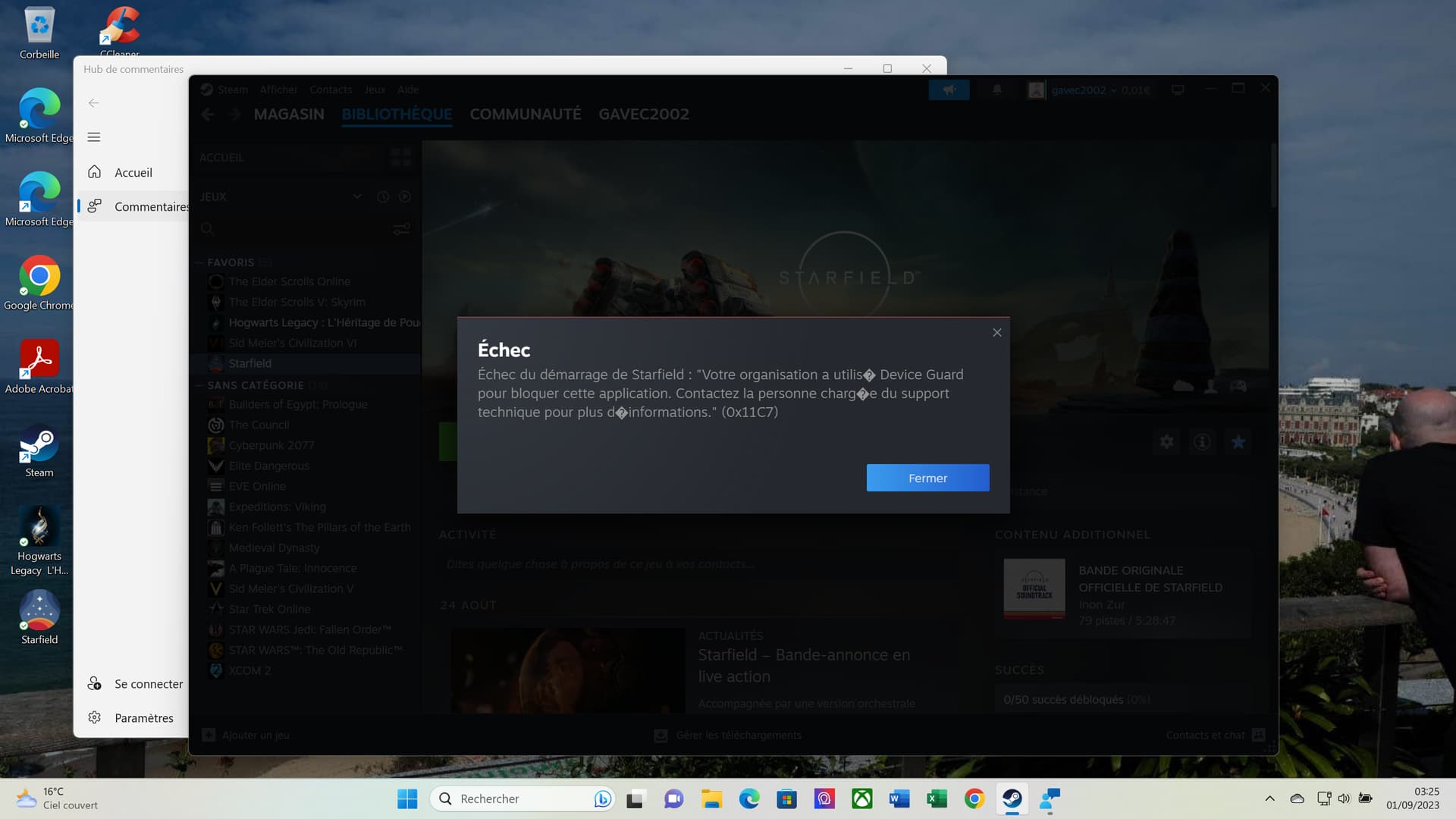Screen dimensions: 1456x819
Task: Open Starfield game info icon
Action: click(x=1202, y=441)
